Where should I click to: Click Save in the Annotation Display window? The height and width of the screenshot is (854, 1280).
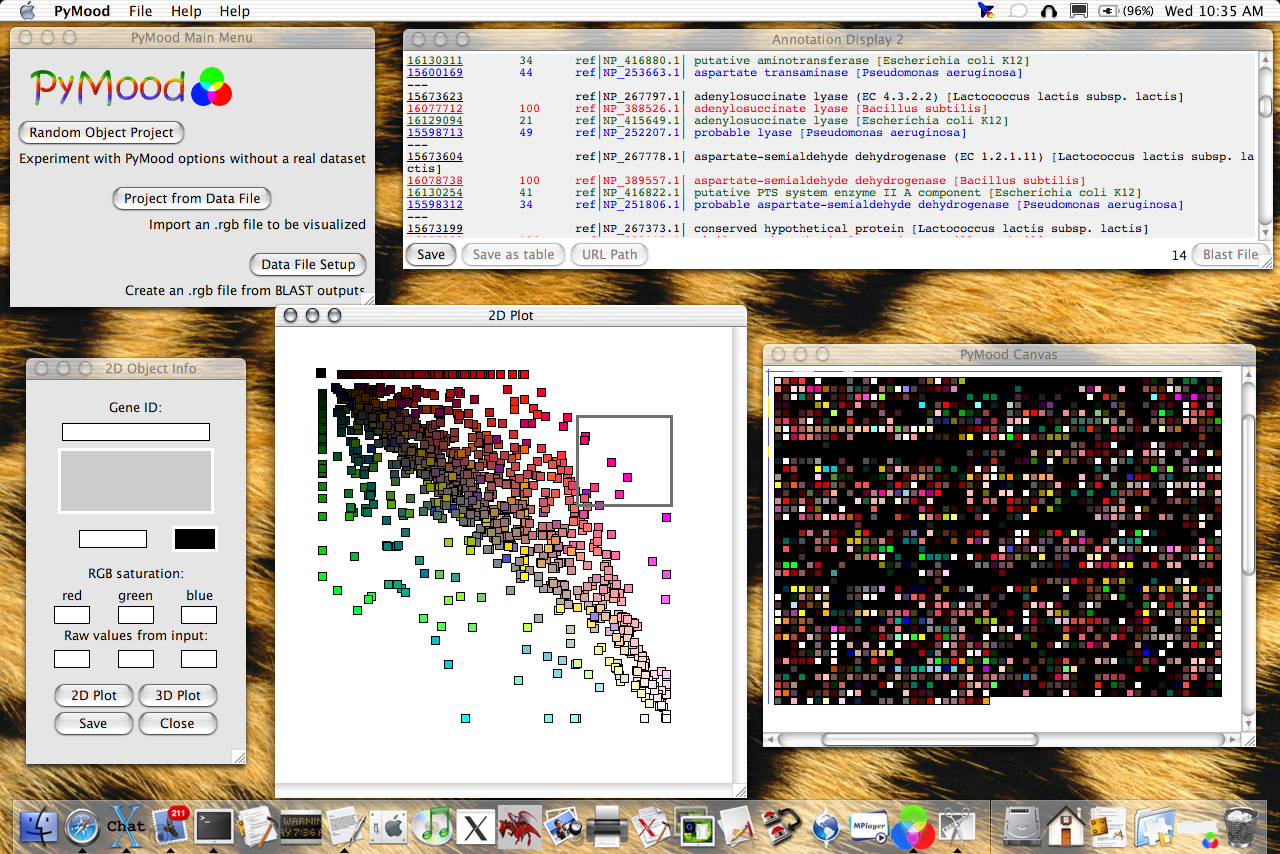coord(431,254)
